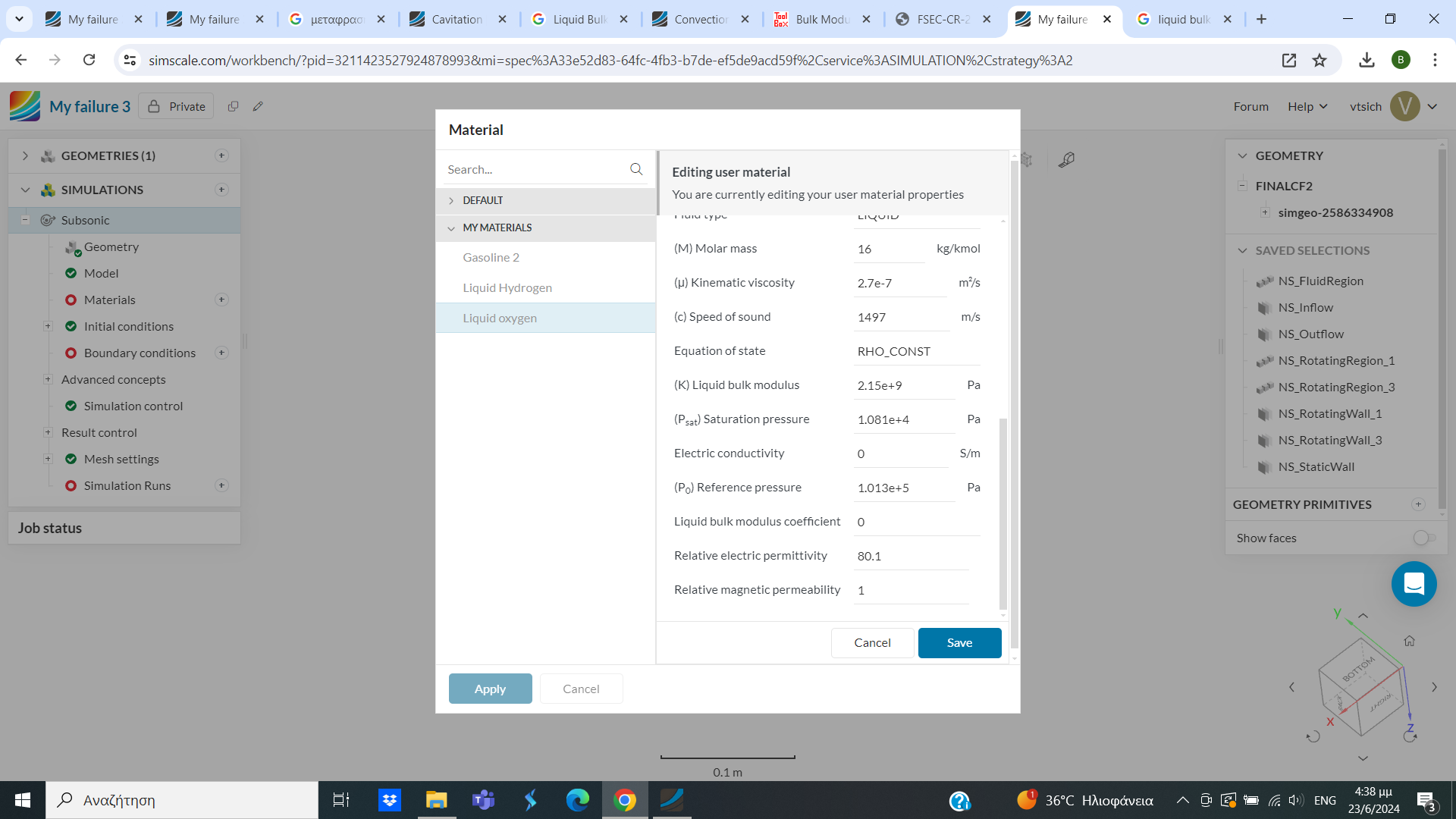Click the search magnifier icon in Material dialog
1456x819 pixels.
click(x=635, y=169)
